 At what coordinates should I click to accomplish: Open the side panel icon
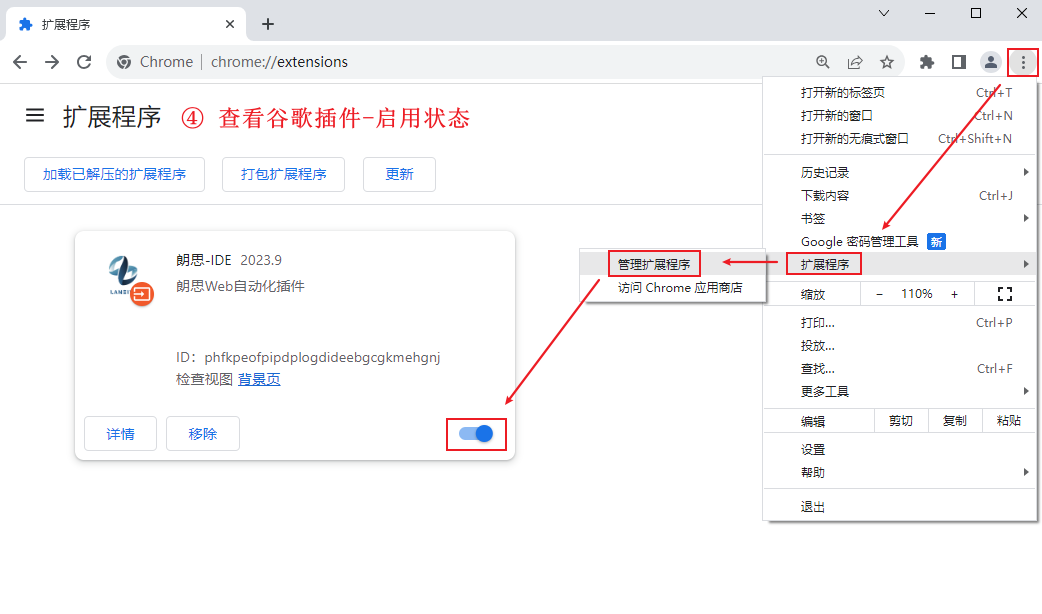coord(959,62)
